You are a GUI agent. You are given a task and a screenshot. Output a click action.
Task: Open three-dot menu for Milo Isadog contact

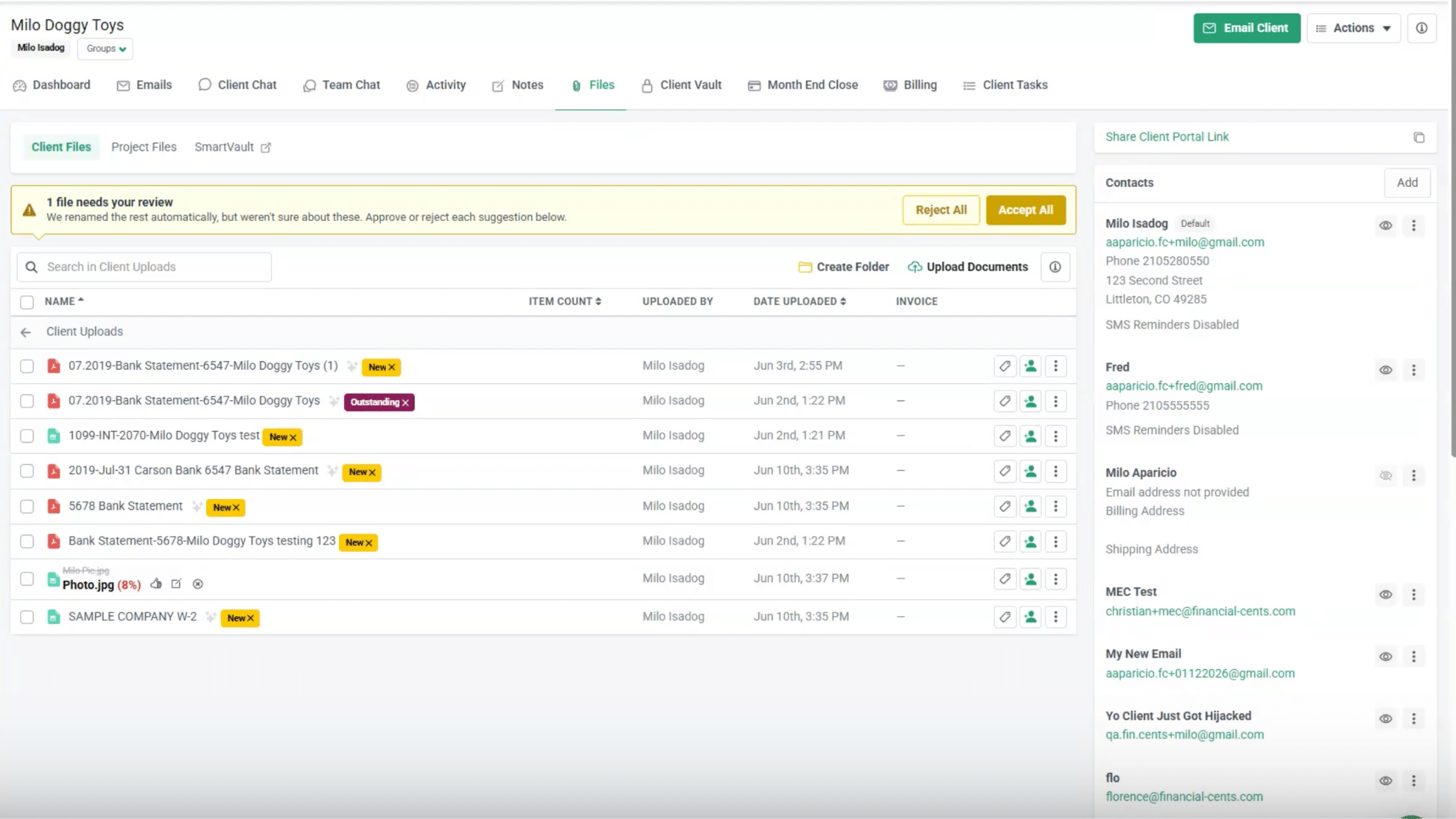click(1413, 226)
